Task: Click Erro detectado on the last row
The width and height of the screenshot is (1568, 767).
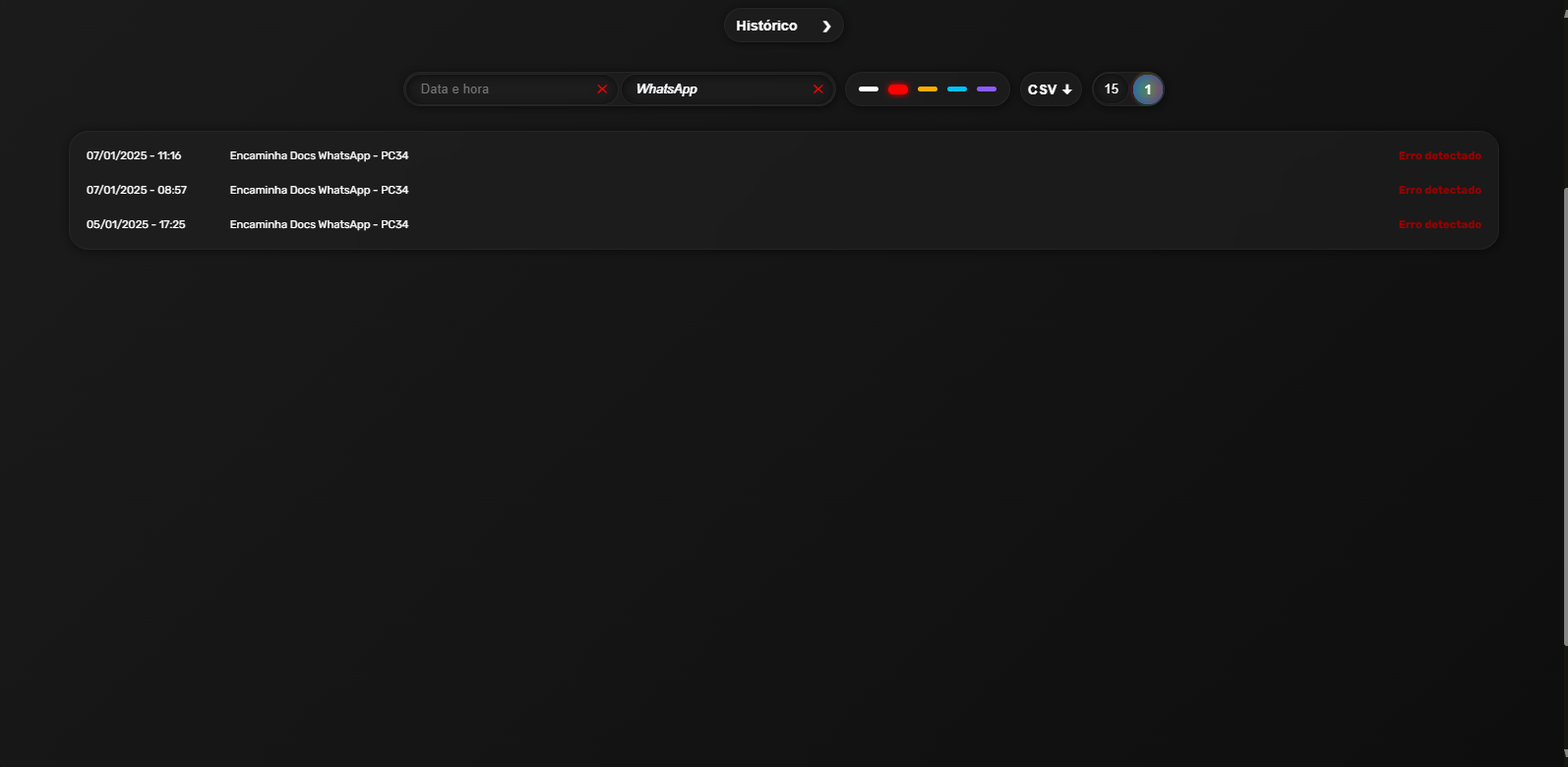Action: [1439, 224]
